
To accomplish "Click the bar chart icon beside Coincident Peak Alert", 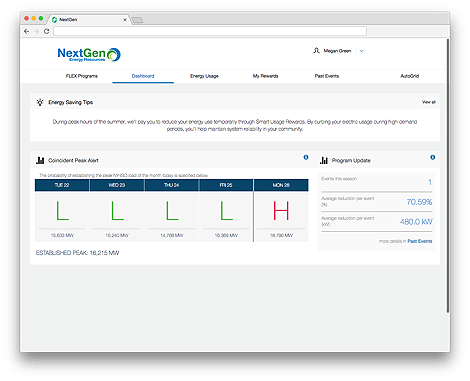I will pyautogui.click(x=40, y=160).
